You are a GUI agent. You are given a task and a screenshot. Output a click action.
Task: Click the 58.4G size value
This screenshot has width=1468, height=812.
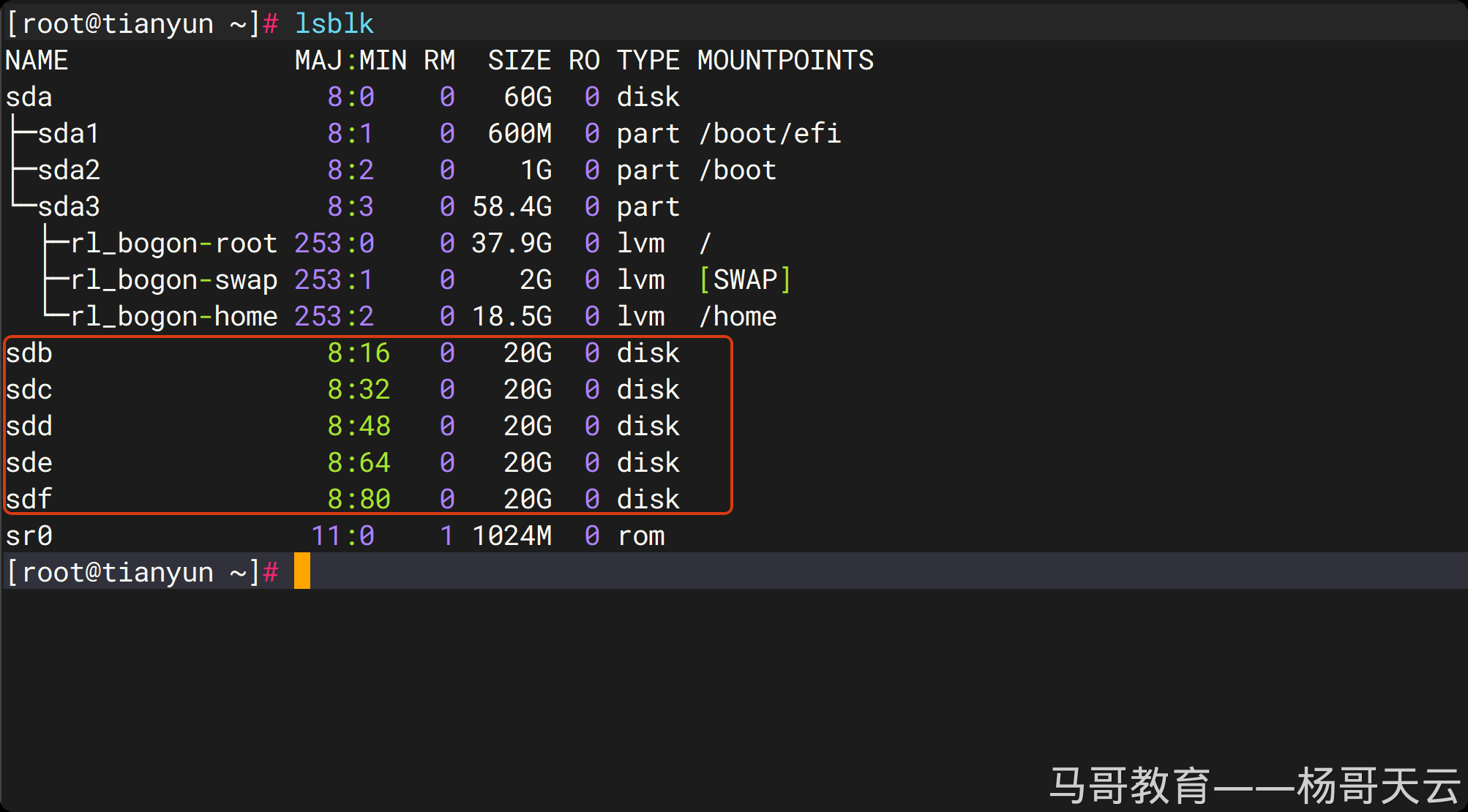512,207
